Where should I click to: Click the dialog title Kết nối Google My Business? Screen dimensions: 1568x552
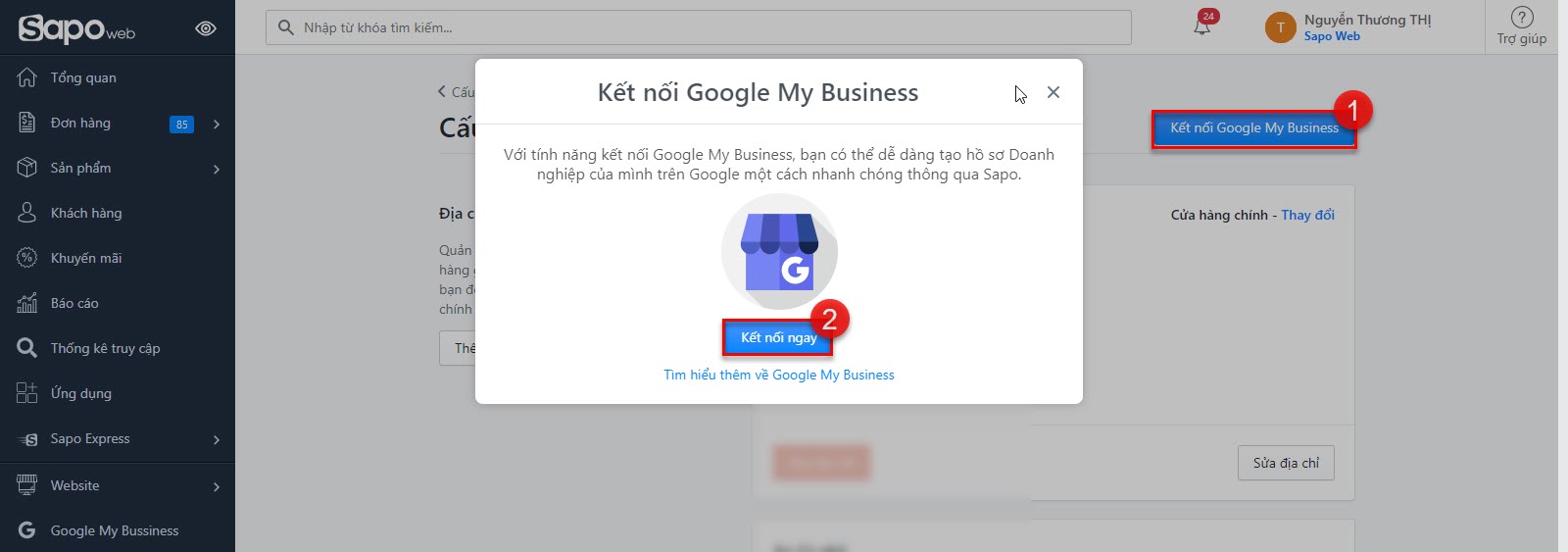coord(758,92)
